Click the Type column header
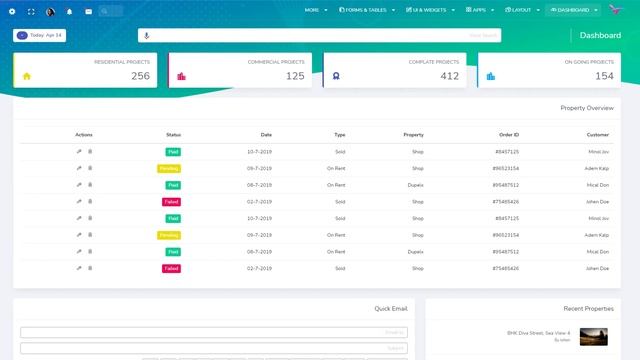640x360 pixels. point(340,135)
